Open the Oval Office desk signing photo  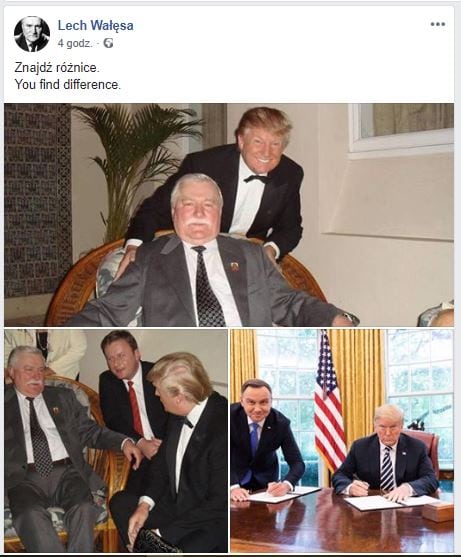pyautogui.click(x=342, y=440)
